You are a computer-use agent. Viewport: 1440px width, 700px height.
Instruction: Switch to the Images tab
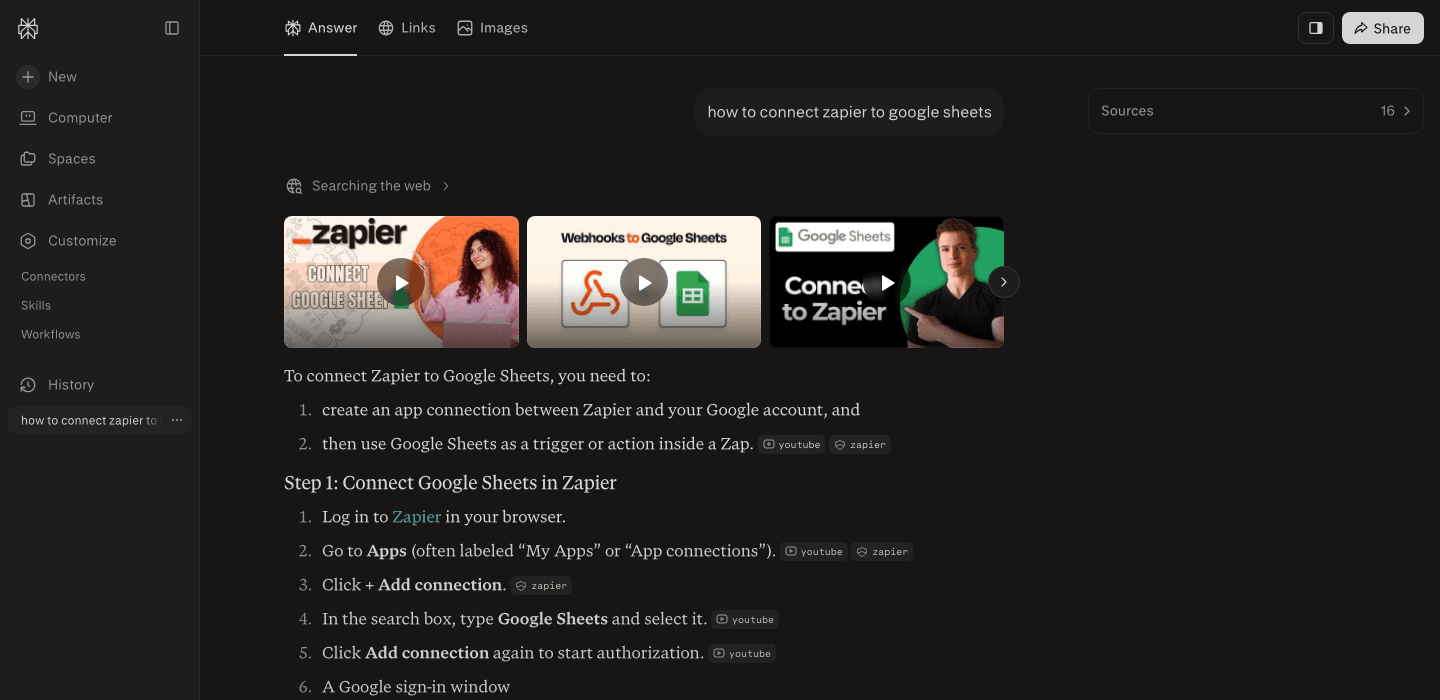pos(492,28)
